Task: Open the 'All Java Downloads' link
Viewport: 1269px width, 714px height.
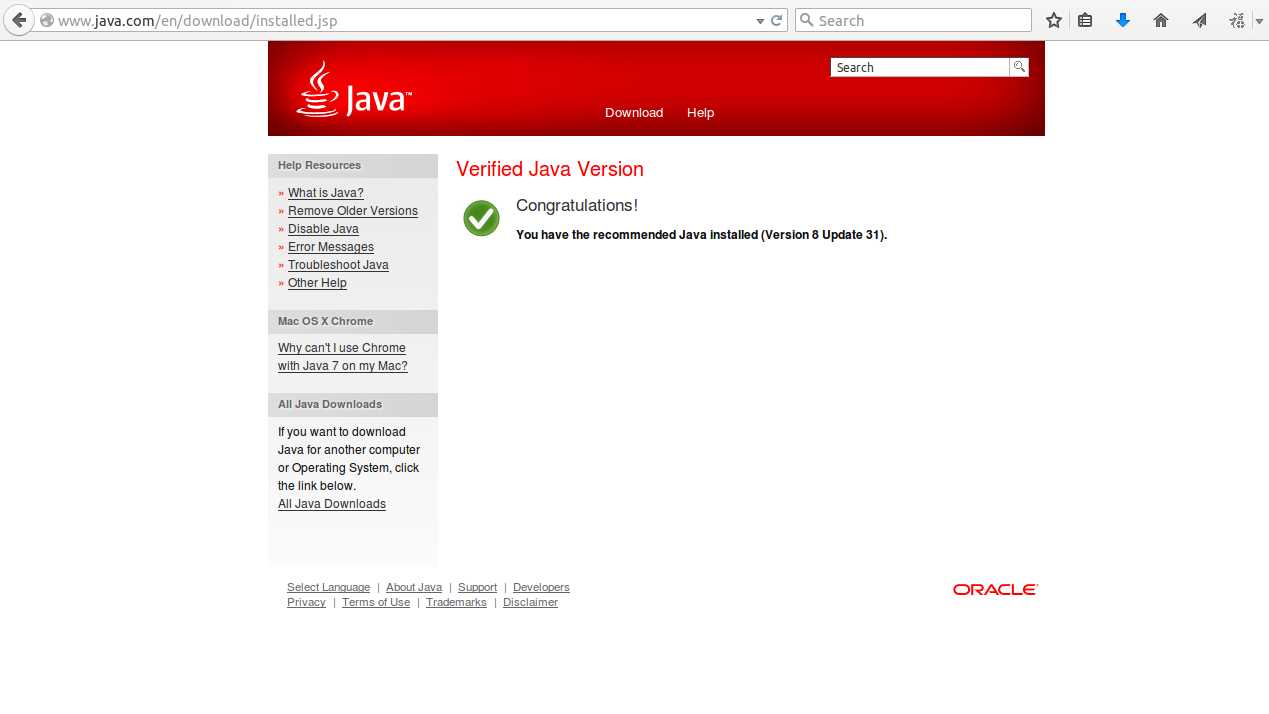Action: [x=332, y=504]
